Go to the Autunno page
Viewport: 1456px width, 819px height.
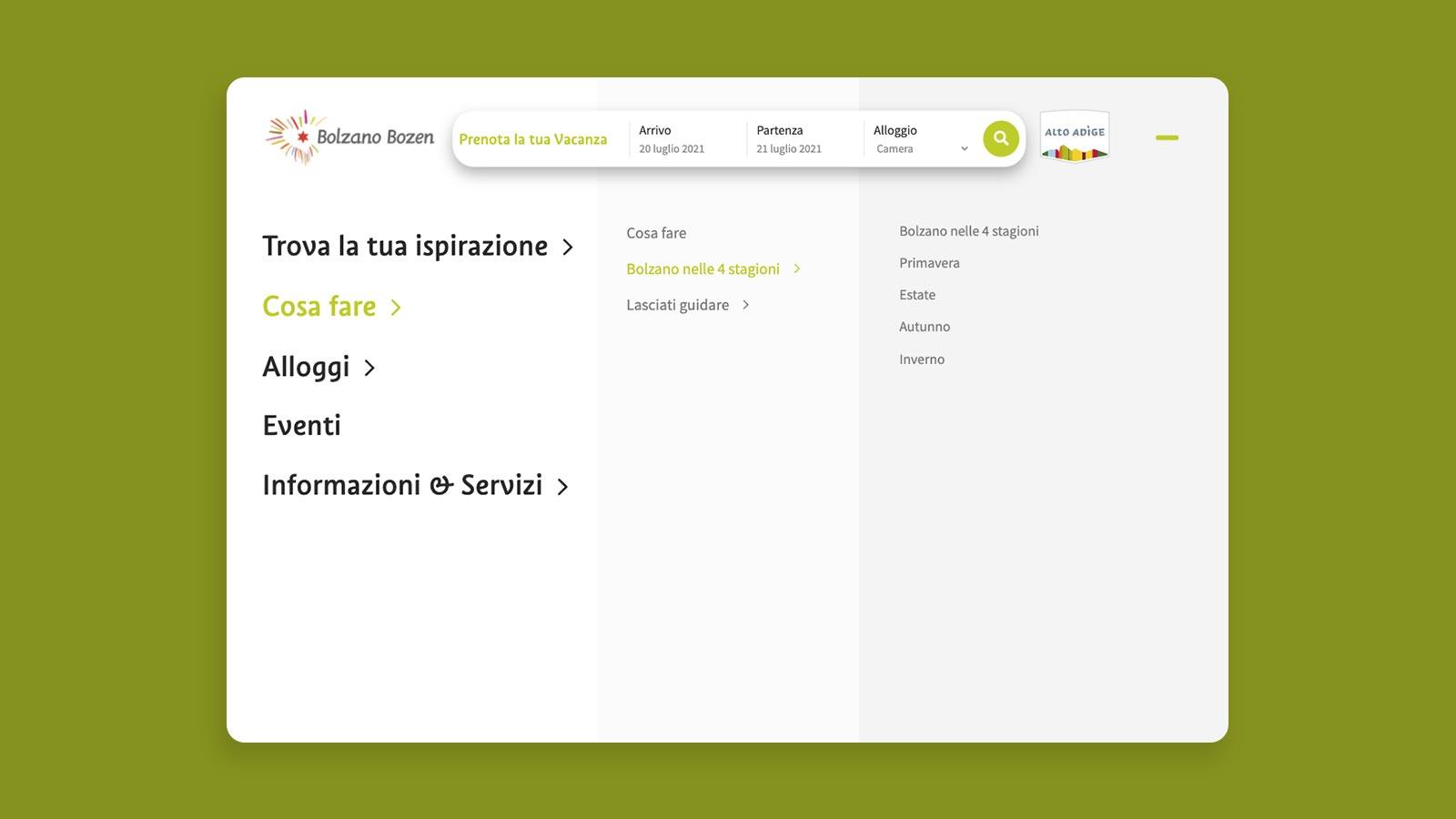[x=925, y=327]
